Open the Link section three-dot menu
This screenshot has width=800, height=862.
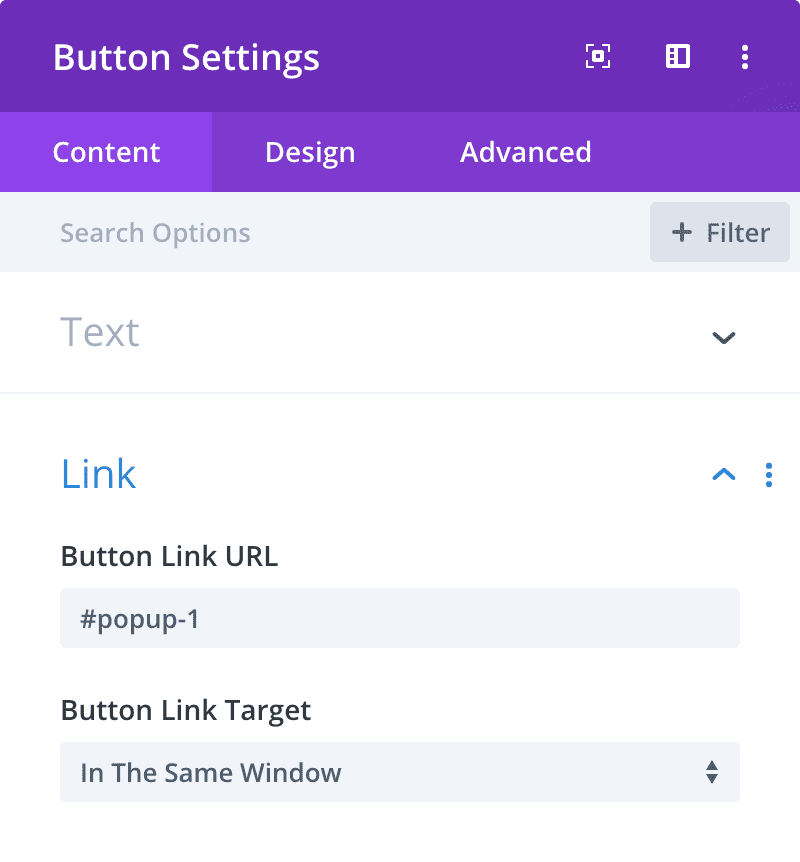(769, 475)
